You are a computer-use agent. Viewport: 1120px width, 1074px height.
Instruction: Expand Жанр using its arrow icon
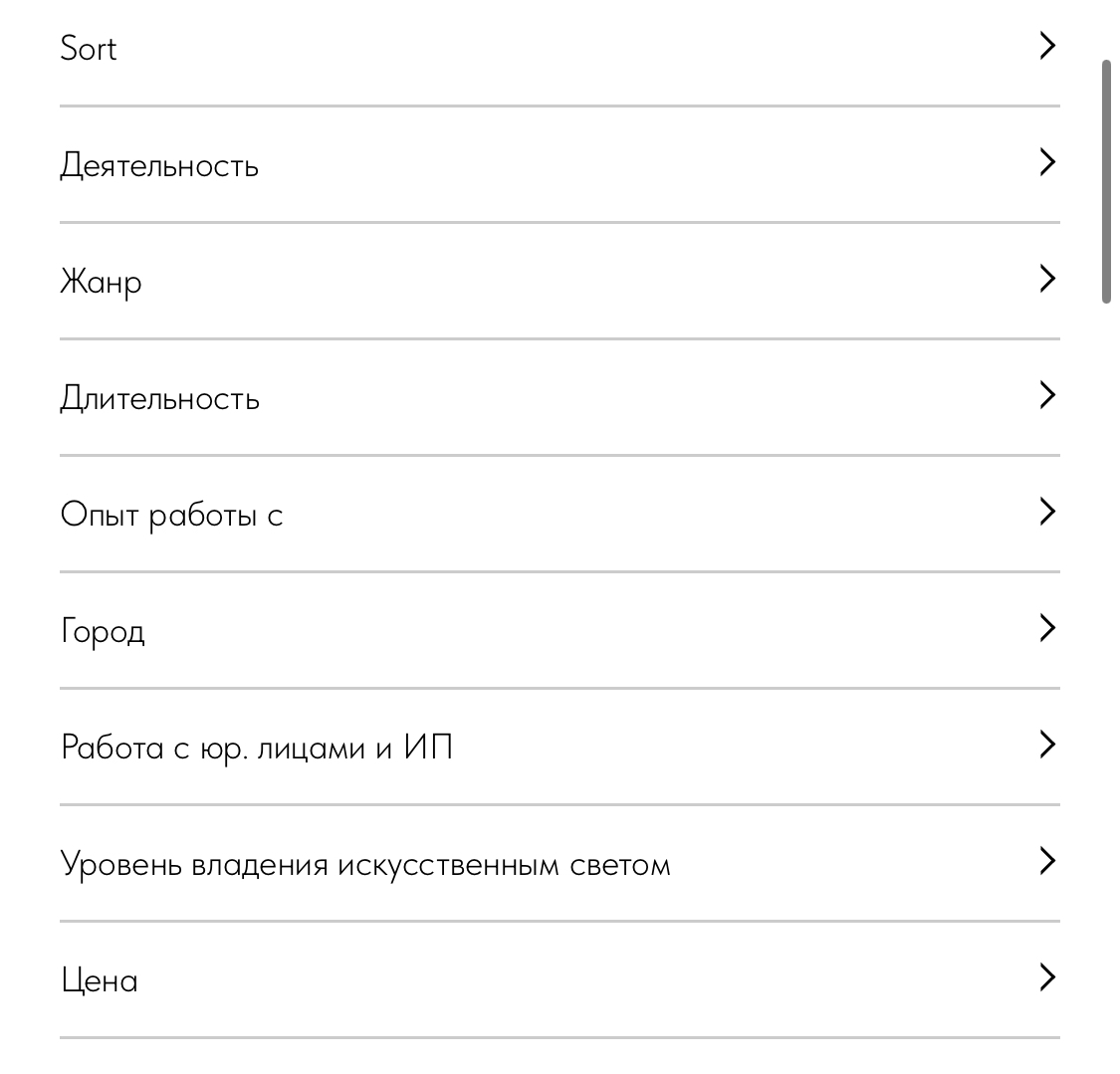click(1047, 279)
